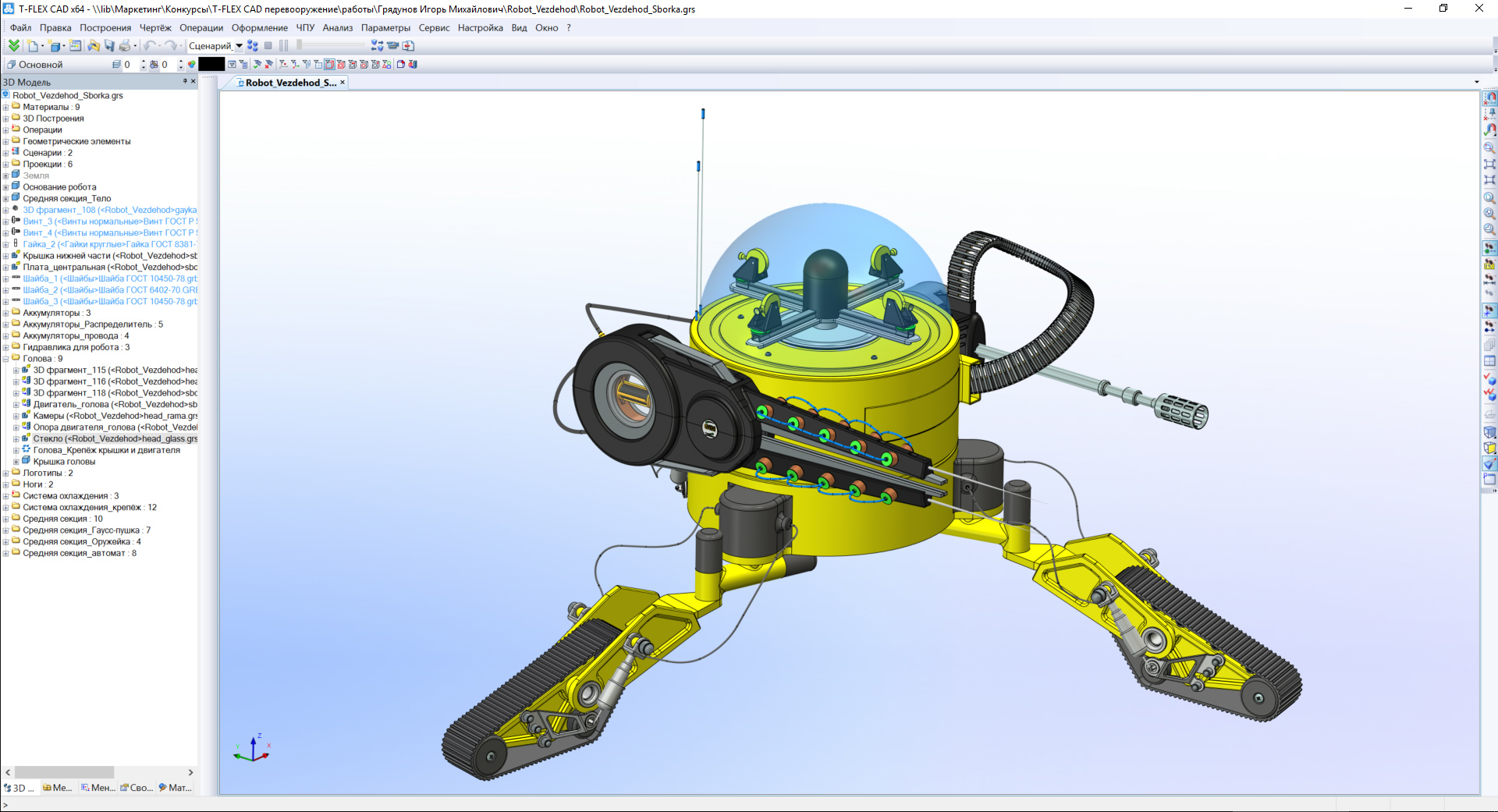Open the Сервис menu
1498x812 pixels.
coord(434,28)
